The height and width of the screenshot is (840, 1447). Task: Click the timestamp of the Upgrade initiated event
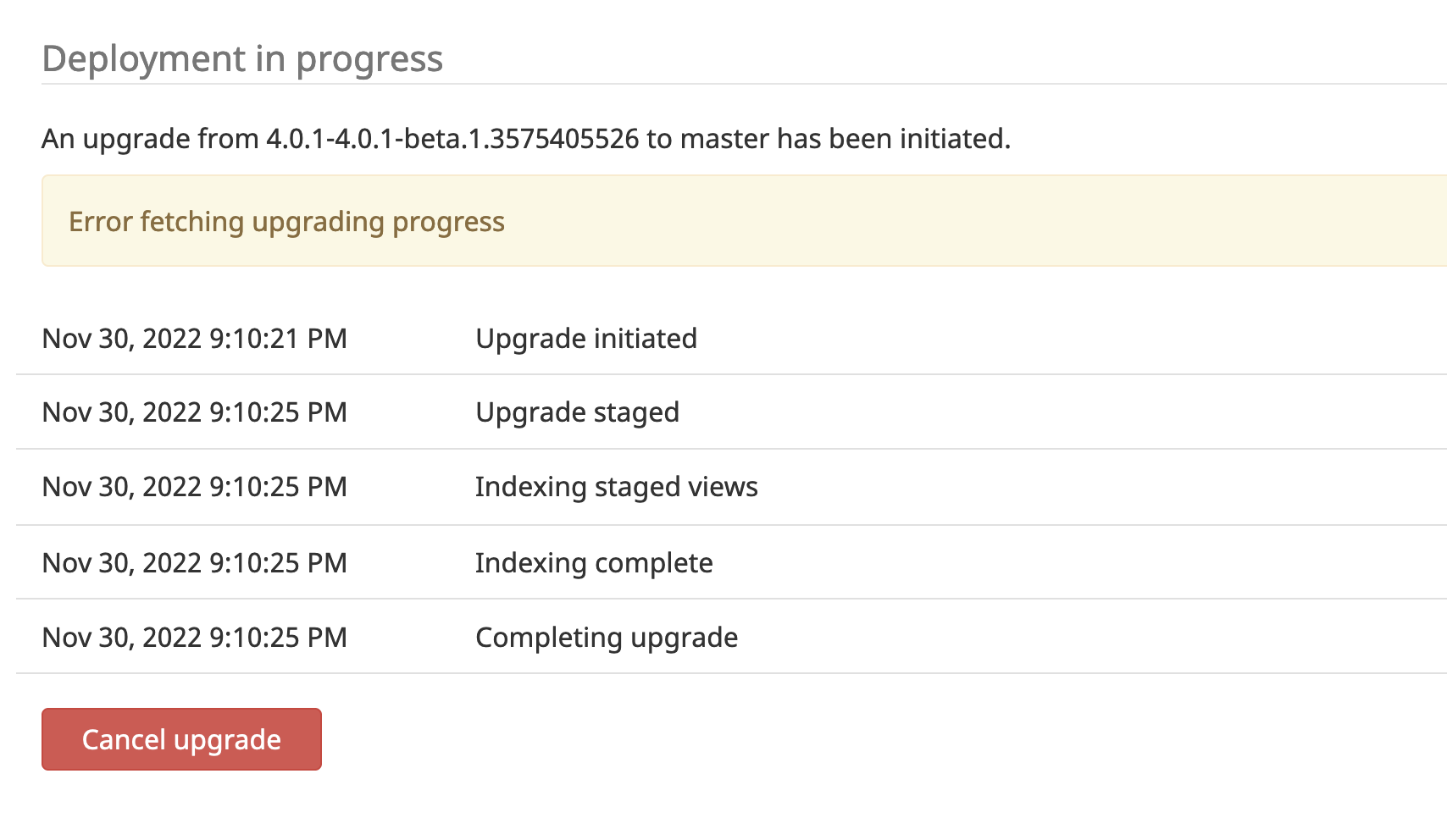click(195, 338)
